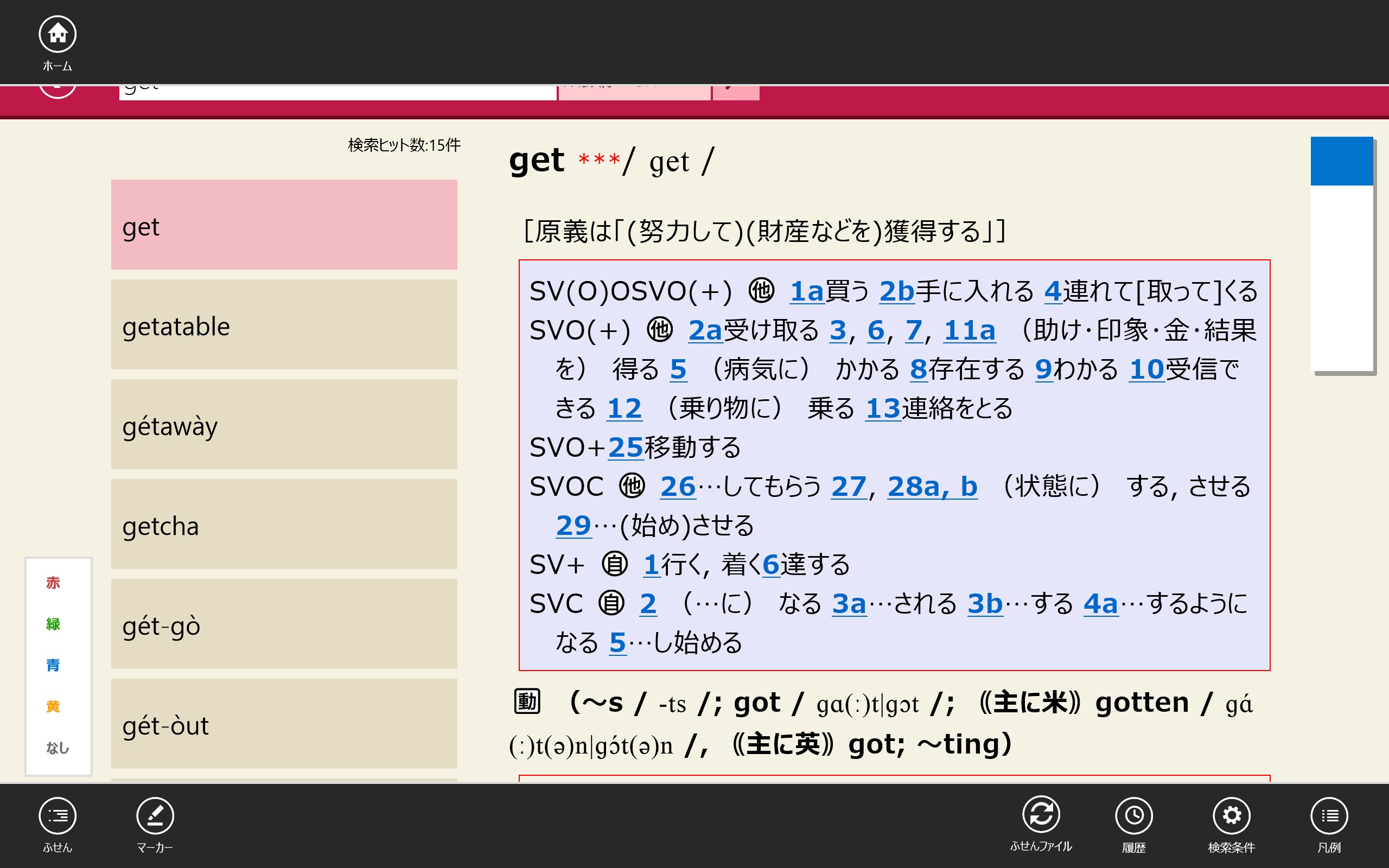Choose the green 緑 marker color
This screenshot has width=1389, height=868.
(53, 624)
